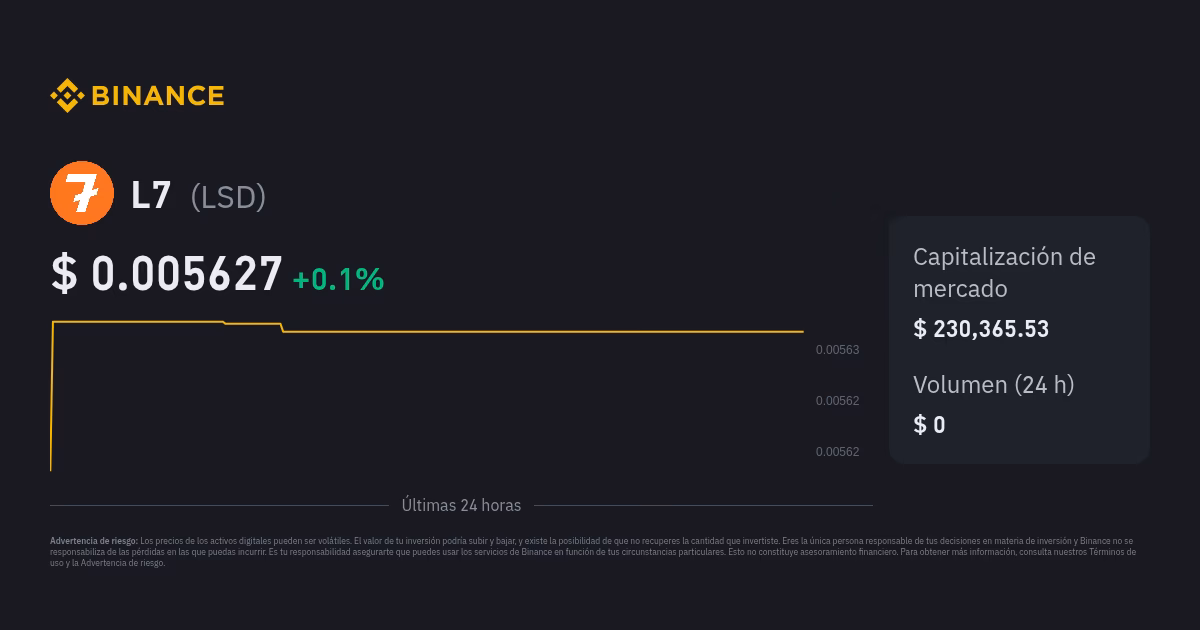Click the middle 0.00562 axis label
This screenshot has width=1200, height=630.
[x=837, y=401]
